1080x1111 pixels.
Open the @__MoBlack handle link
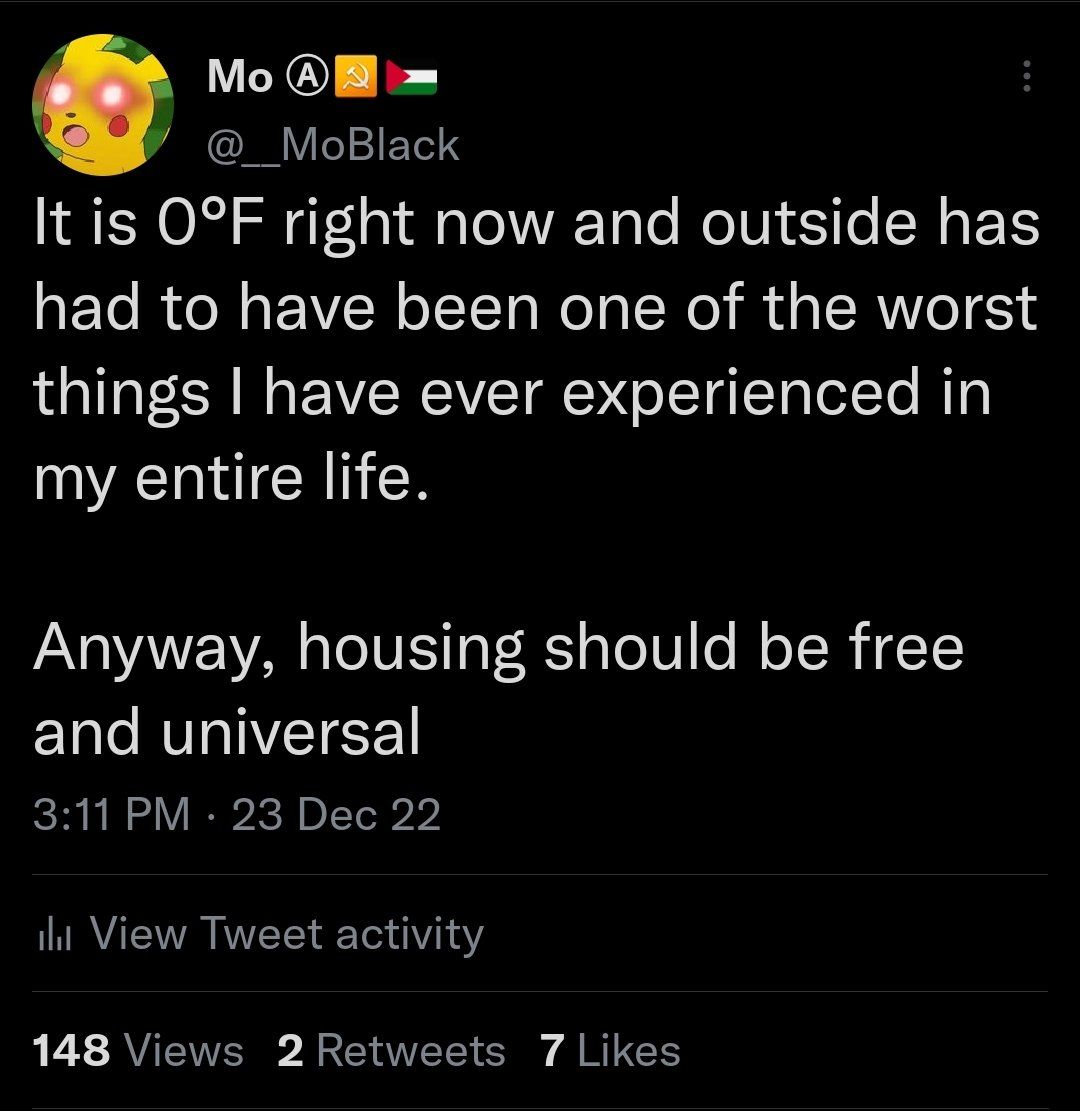(332, 146)
